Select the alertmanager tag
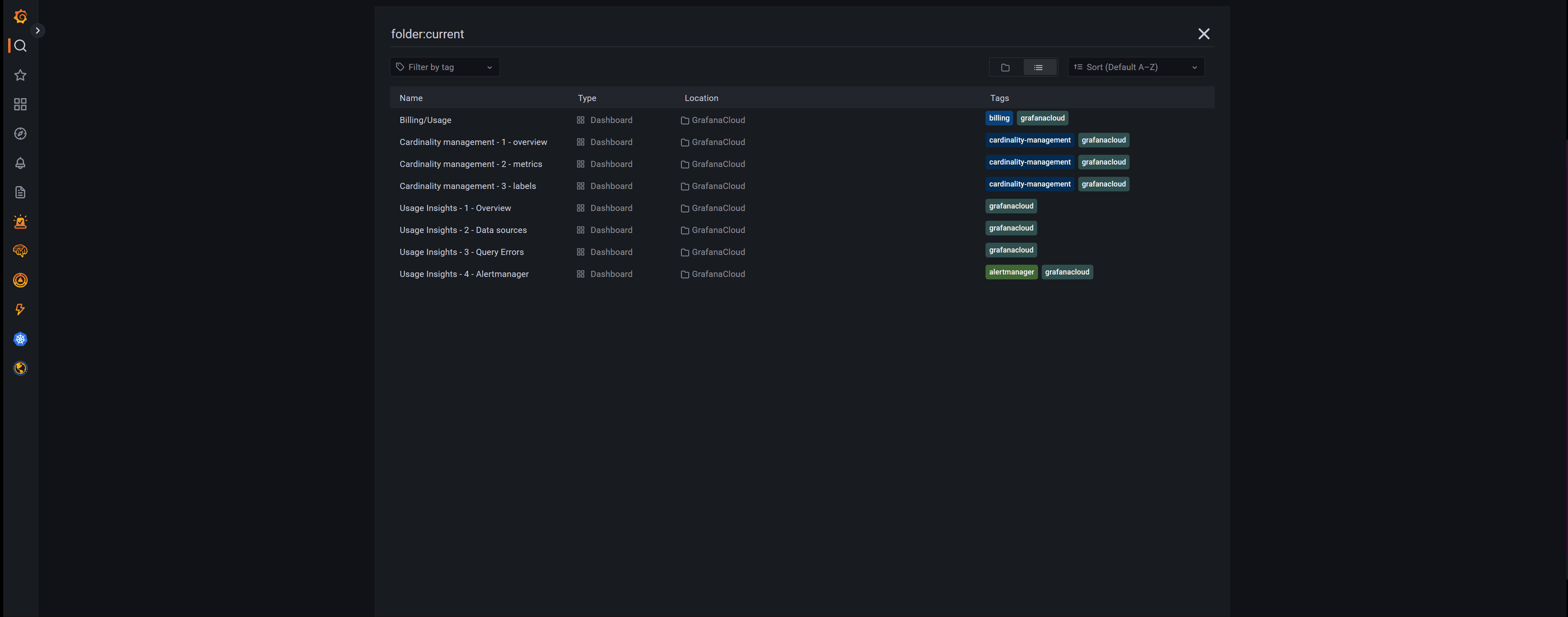Image resolution: width=1568 pixels, height=617 pixels. tap(1011, 272)
